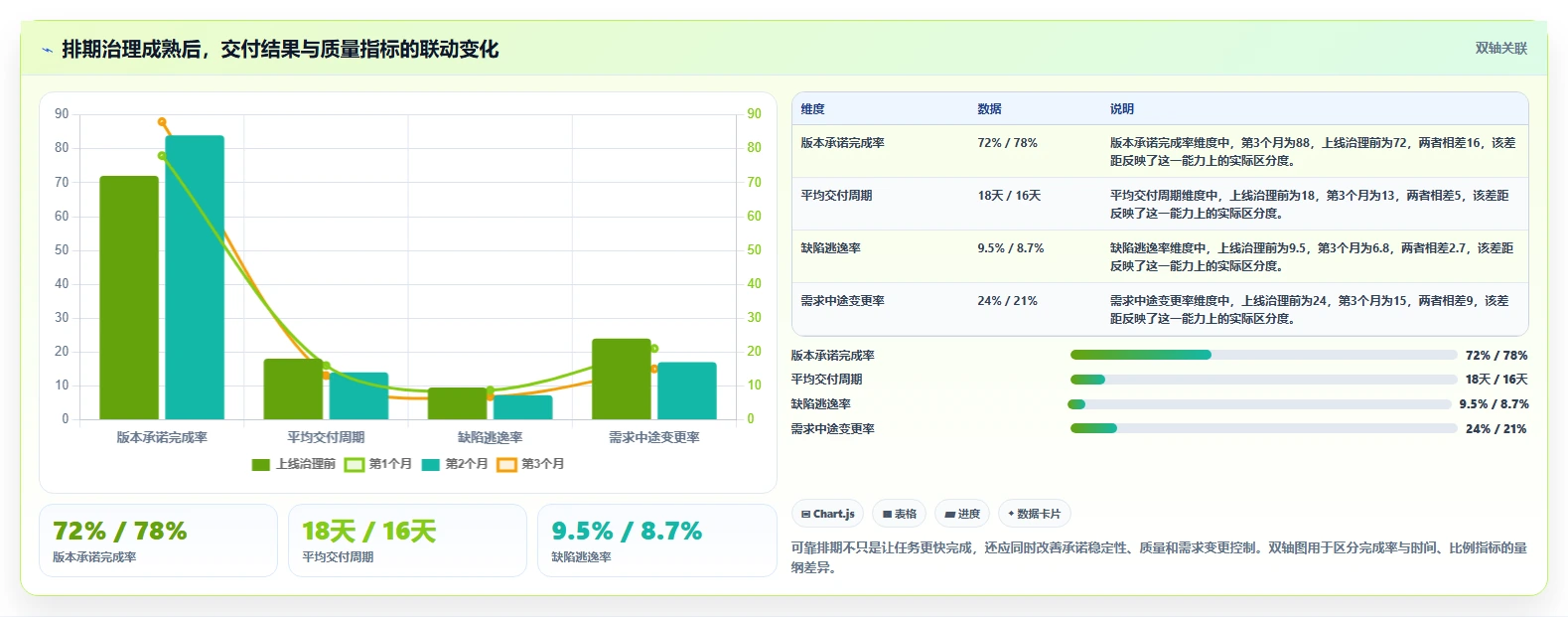Click the teal 平均交付周期 bar
The image size is (1568, 617).
click(x=358, y=395)
